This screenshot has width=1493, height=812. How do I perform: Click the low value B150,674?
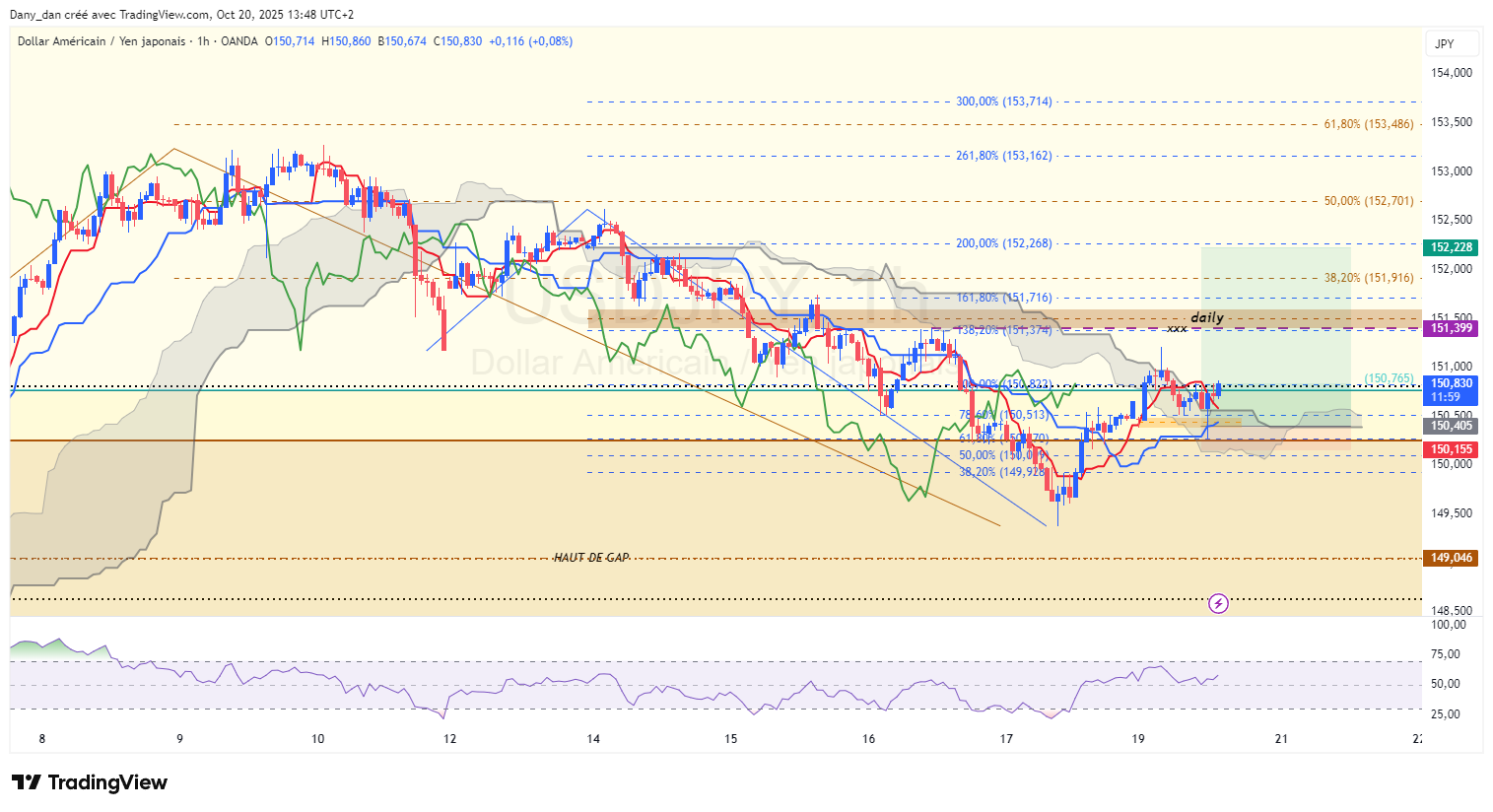point(402,41)
